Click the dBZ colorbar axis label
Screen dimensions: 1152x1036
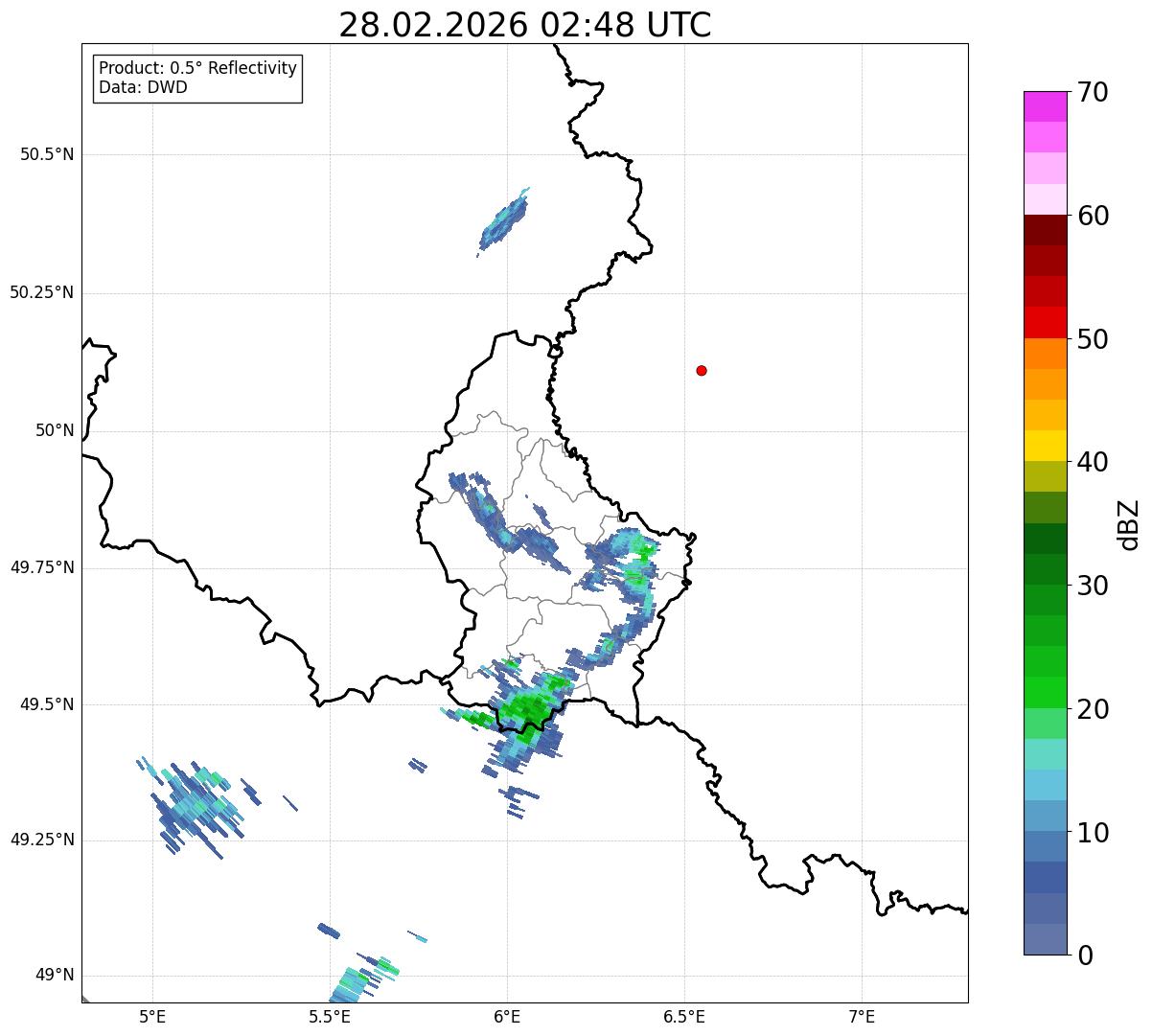(1129, 523)
